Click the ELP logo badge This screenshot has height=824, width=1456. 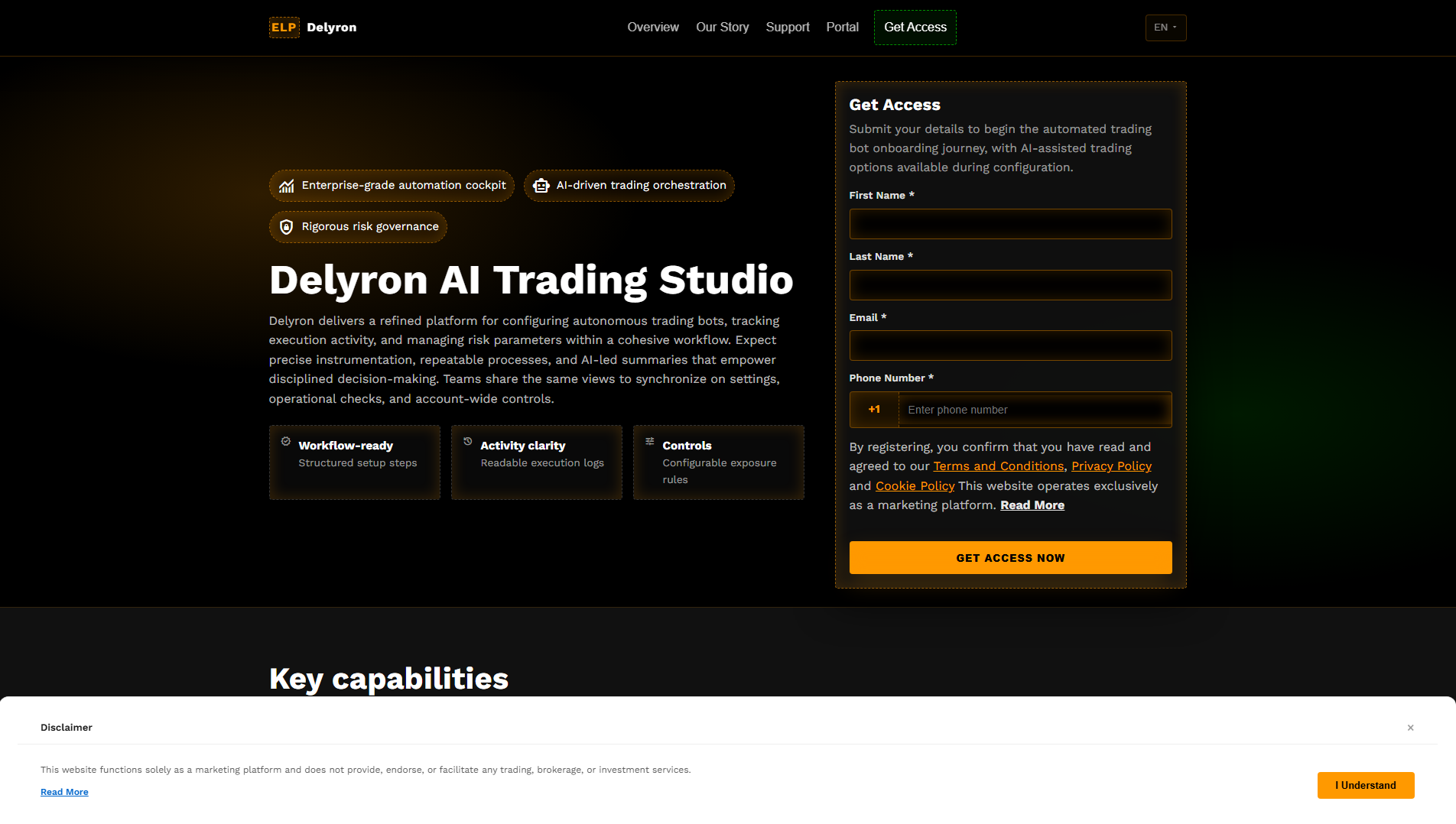(284, 28)
